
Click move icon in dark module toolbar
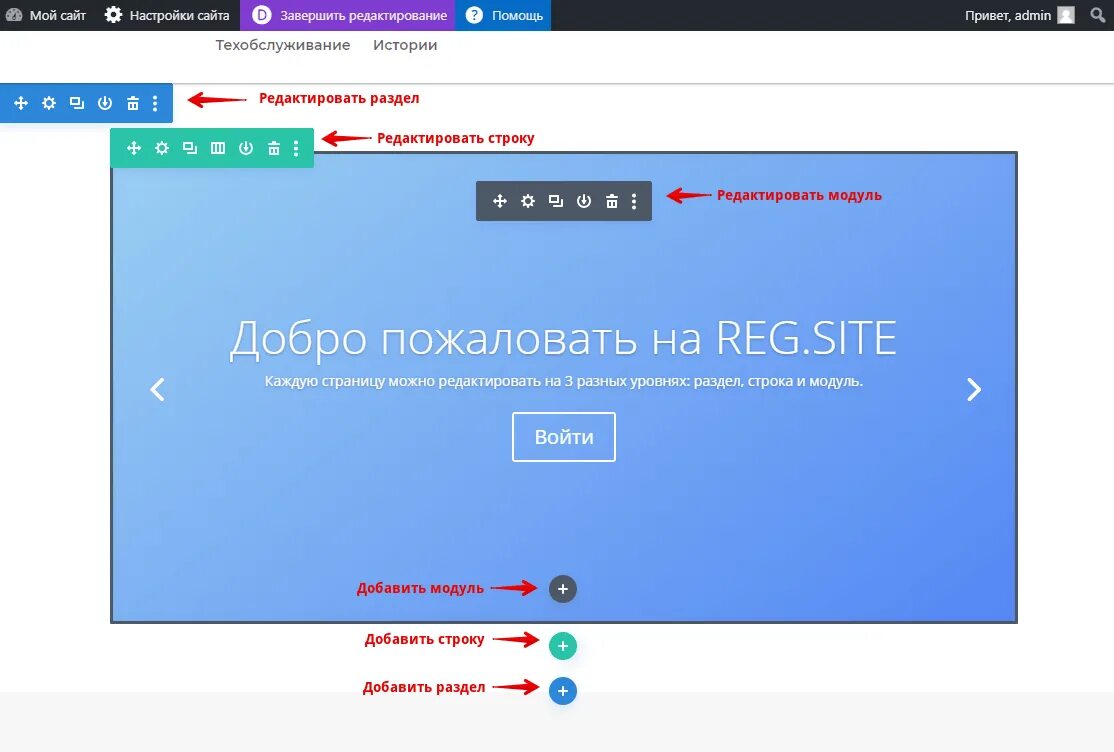499,201
